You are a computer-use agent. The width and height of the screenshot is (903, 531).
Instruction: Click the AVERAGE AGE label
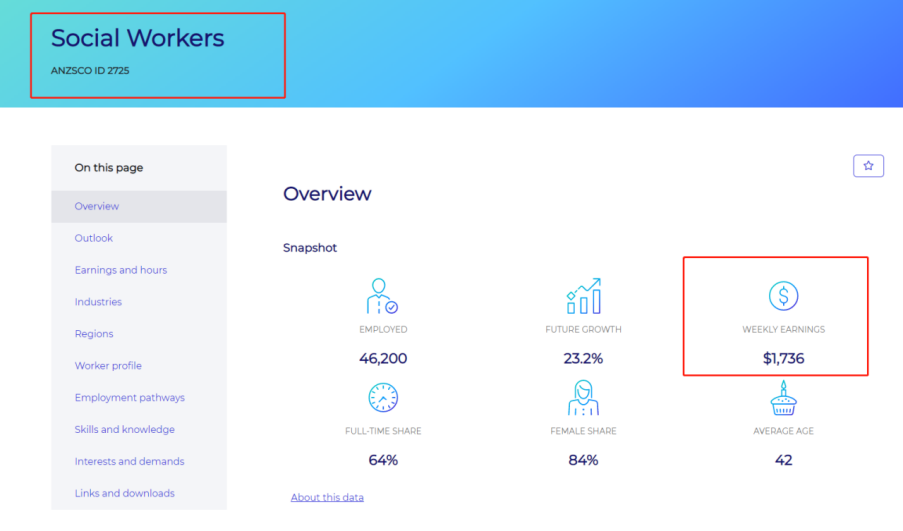click(783, 431)
